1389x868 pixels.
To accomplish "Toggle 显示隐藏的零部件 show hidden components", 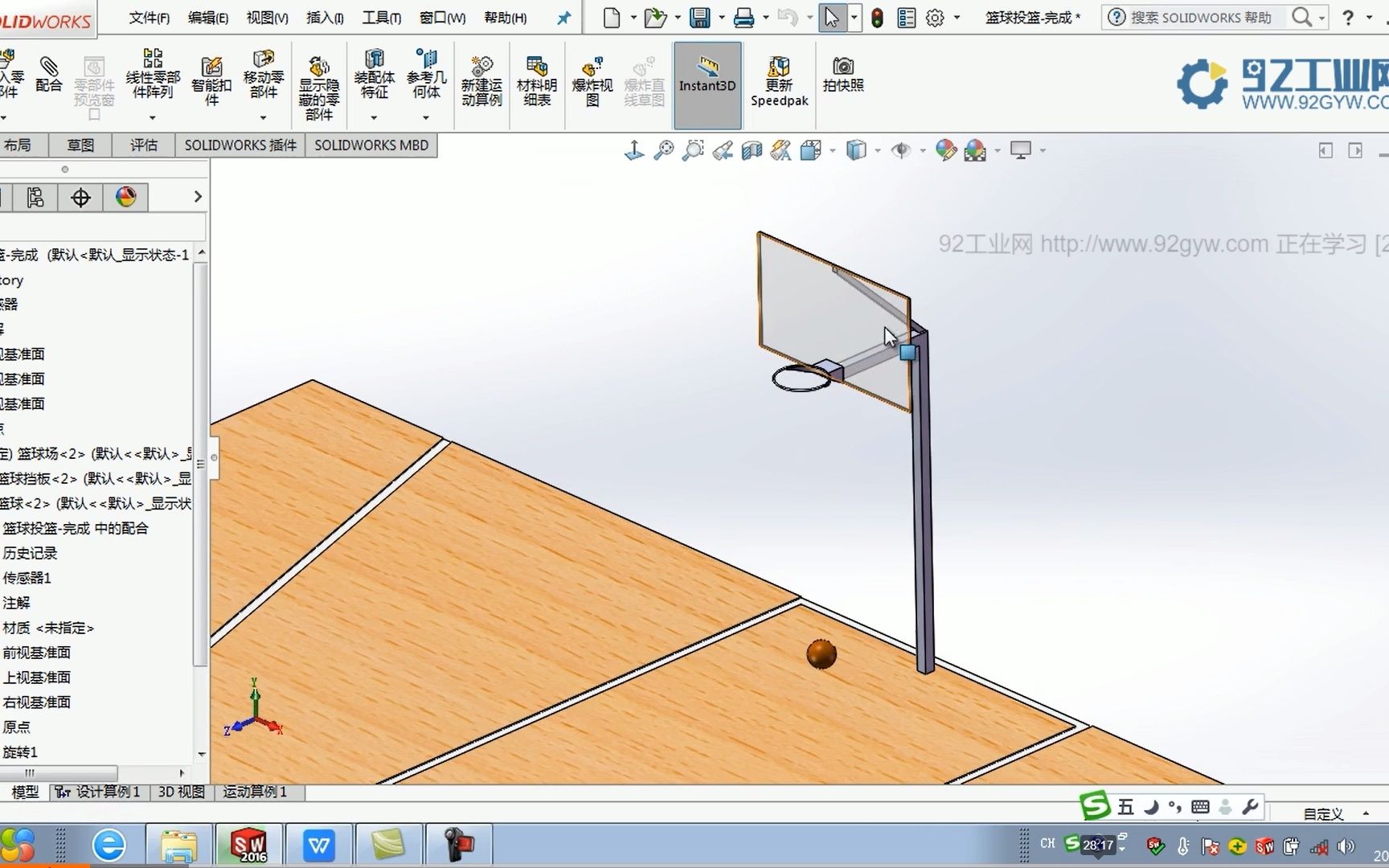I will tap(318, 78).
